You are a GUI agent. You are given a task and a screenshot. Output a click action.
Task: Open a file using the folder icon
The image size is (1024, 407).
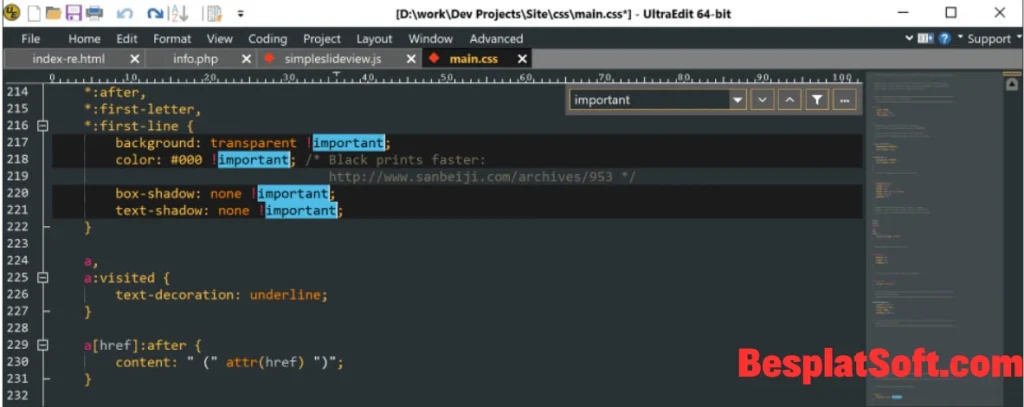click(x=54, y=12)
